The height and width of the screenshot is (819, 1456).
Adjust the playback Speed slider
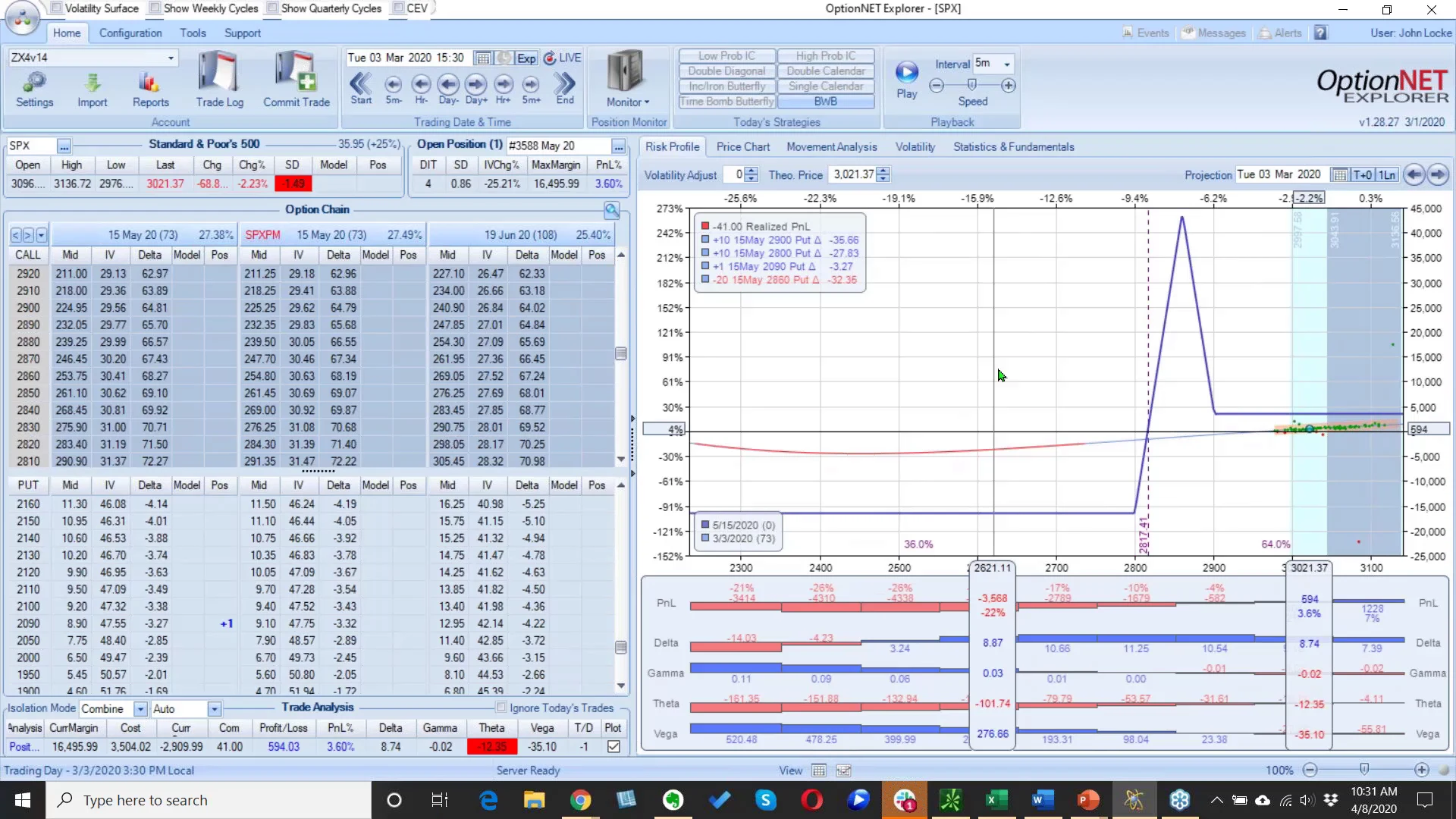pyautogui.click(x=971, y=85)
